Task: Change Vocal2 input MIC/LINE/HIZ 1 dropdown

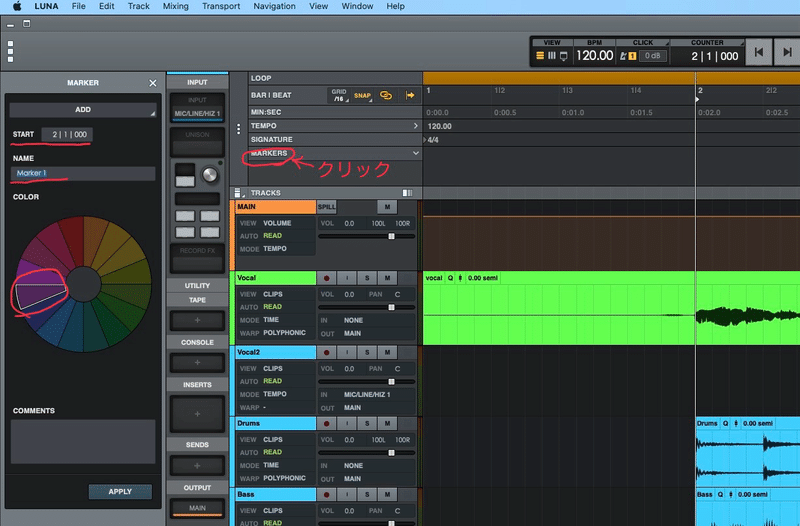Action: [367, 394]
